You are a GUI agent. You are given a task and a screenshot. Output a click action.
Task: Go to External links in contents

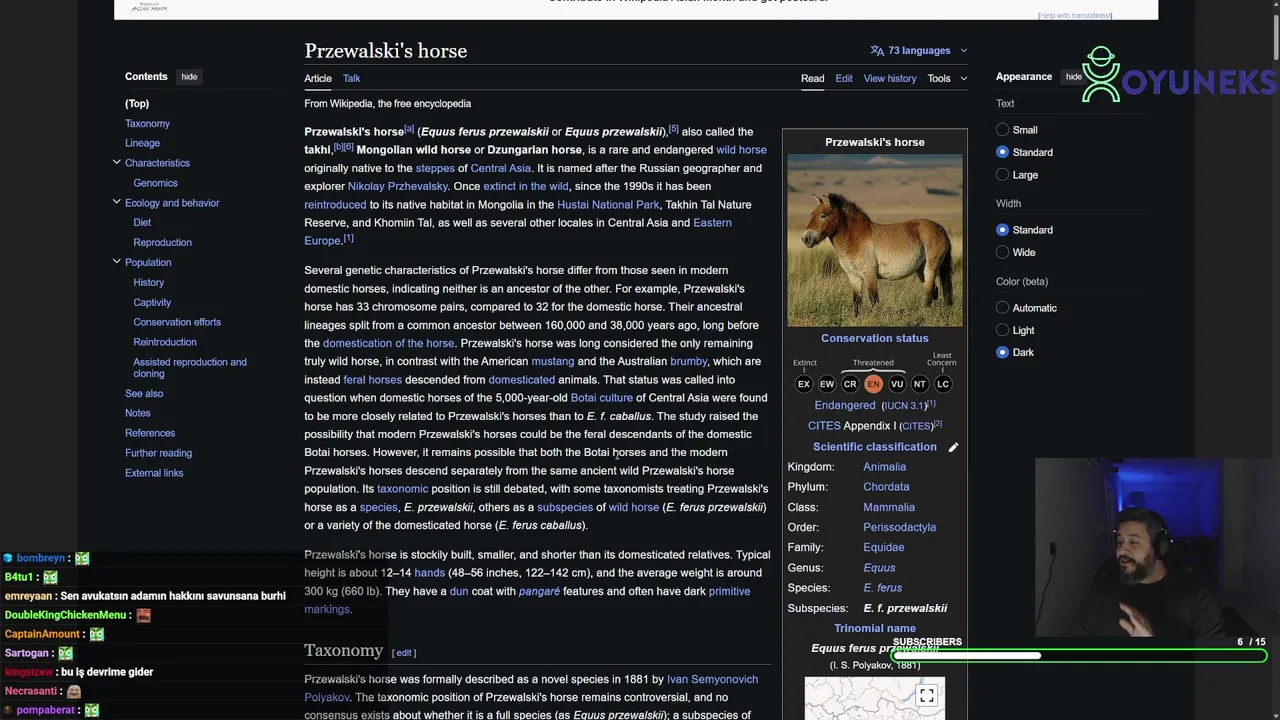(x=154, y=473)
